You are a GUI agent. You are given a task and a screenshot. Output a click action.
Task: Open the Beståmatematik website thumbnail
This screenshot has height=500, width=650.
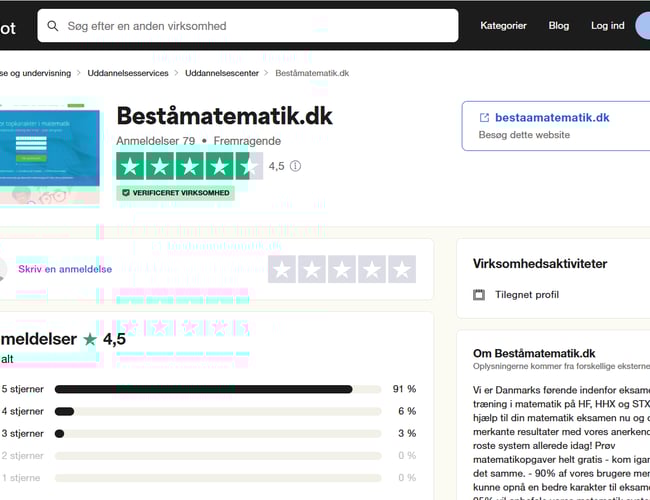tap(49, 152)
